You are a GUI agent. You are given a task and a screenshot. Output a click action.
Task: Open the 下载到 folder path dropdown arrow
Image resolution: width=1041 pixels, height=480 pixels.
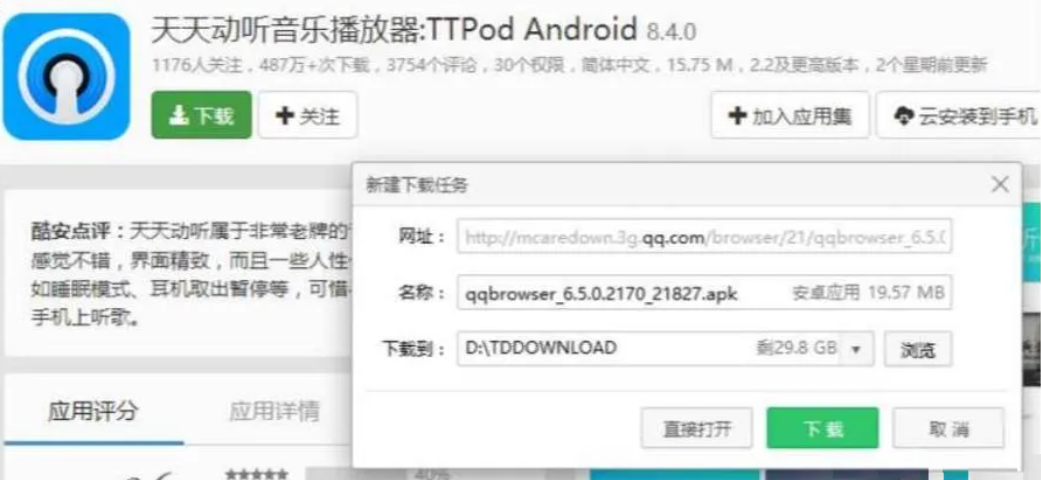[856, 349]
